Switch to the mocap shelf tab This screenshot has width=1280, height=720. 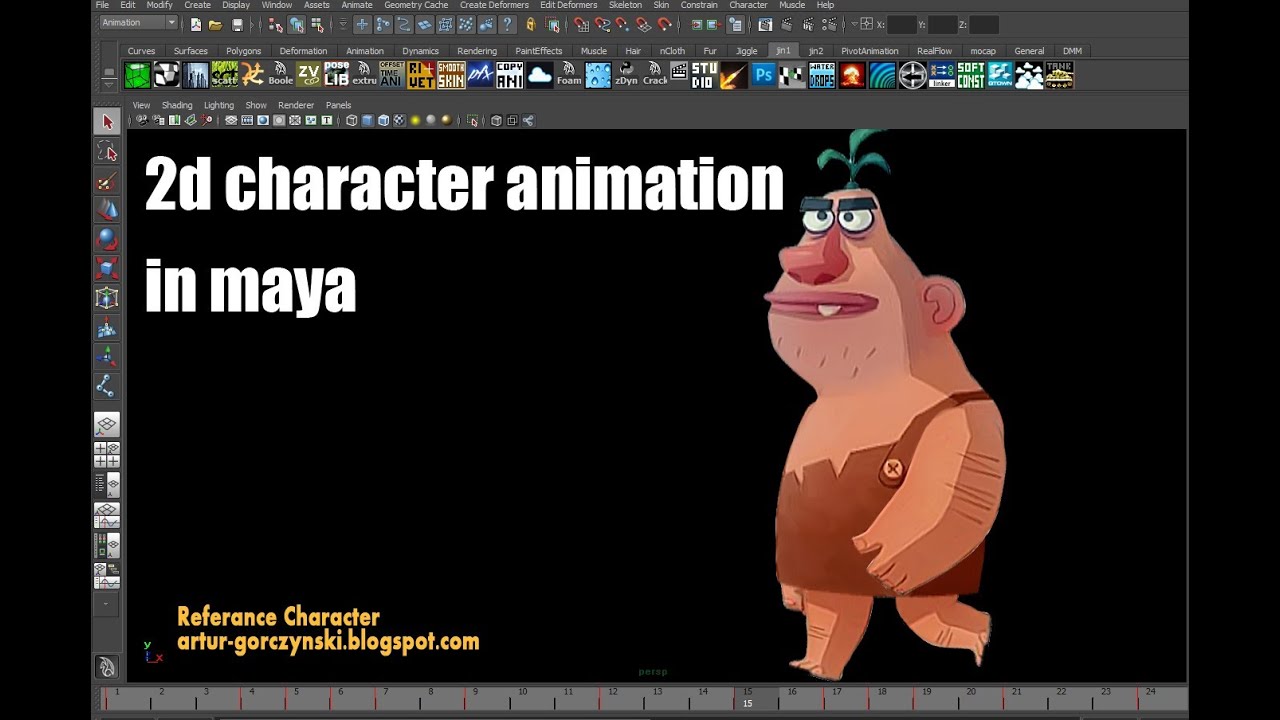983,51
